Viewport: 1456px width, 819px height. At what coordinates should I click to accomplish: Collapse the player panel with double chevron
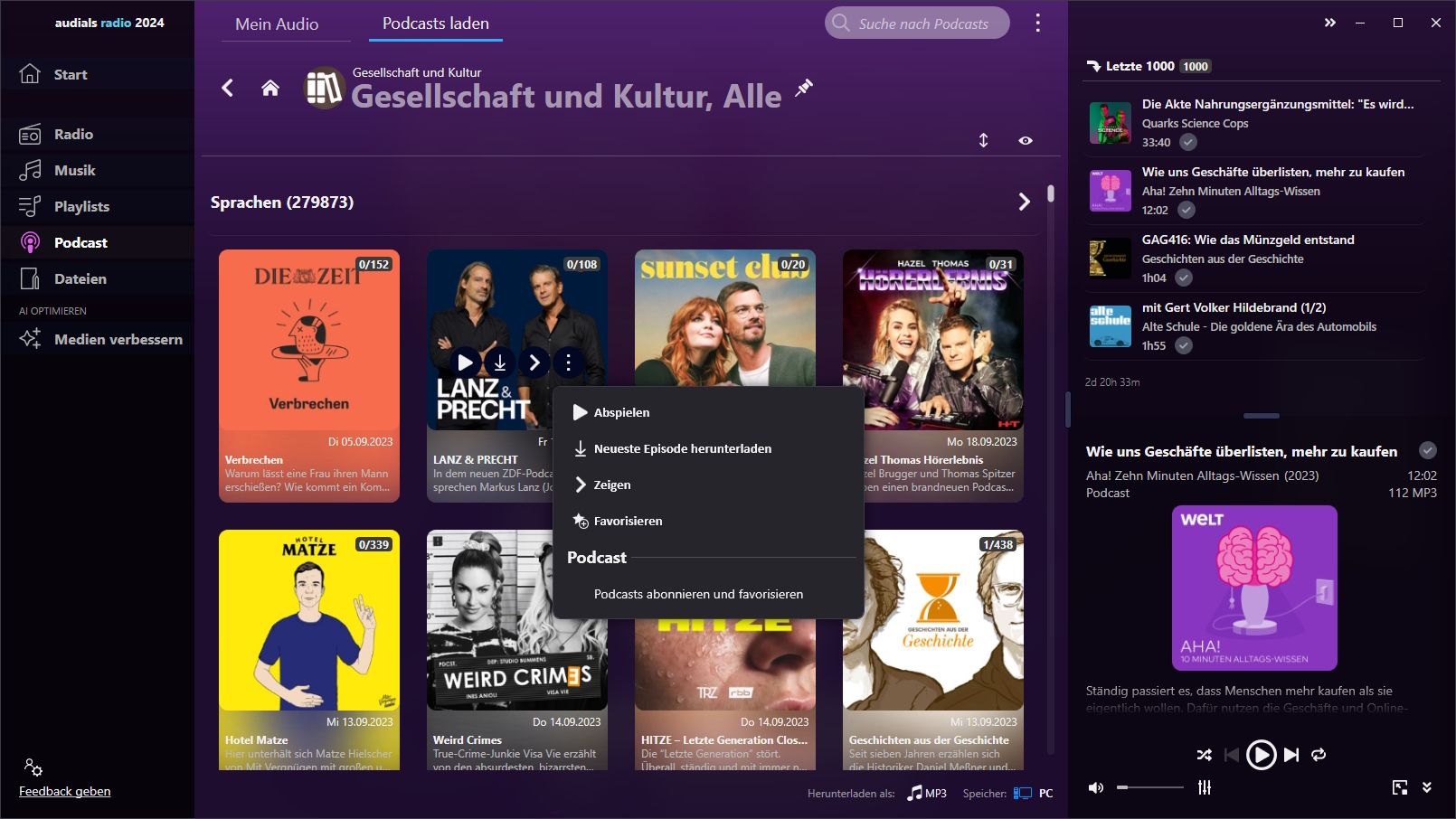click(1427, 787)
